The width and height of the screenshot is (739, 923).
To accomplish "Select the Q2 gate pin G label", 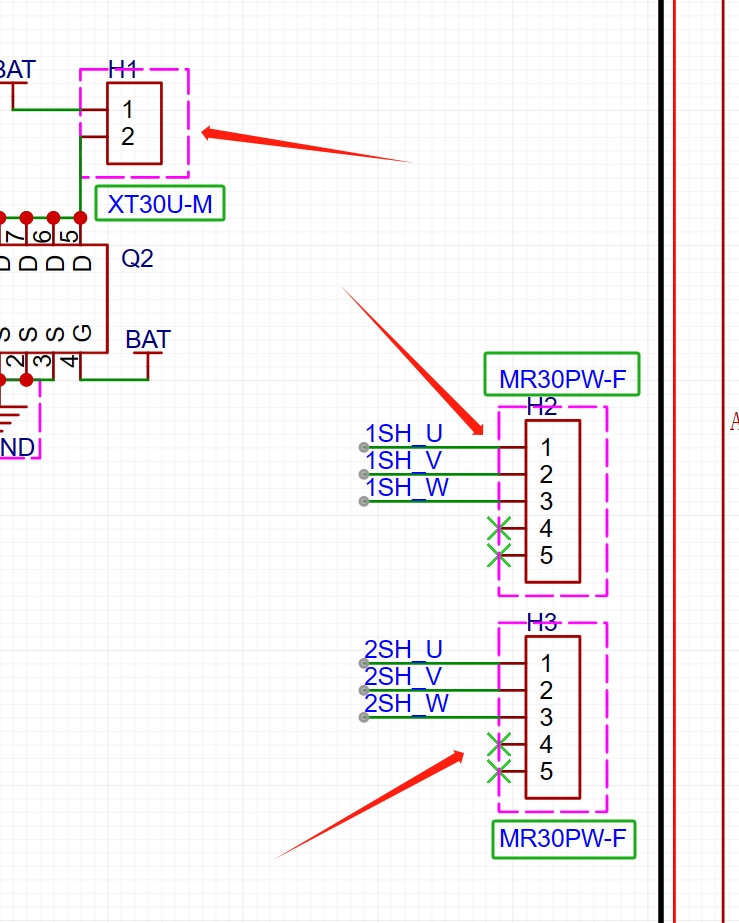I will coord(82,334).
